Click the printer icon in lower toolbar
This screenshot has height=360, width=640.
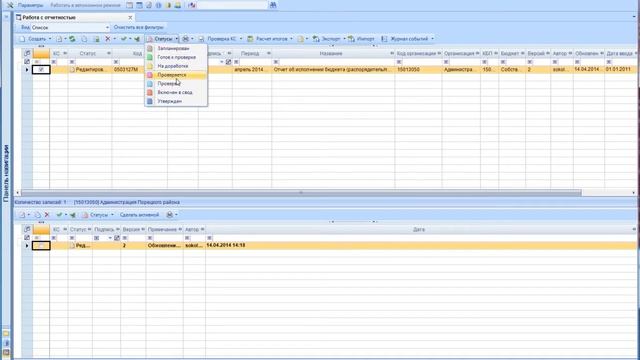coord(170,215)
